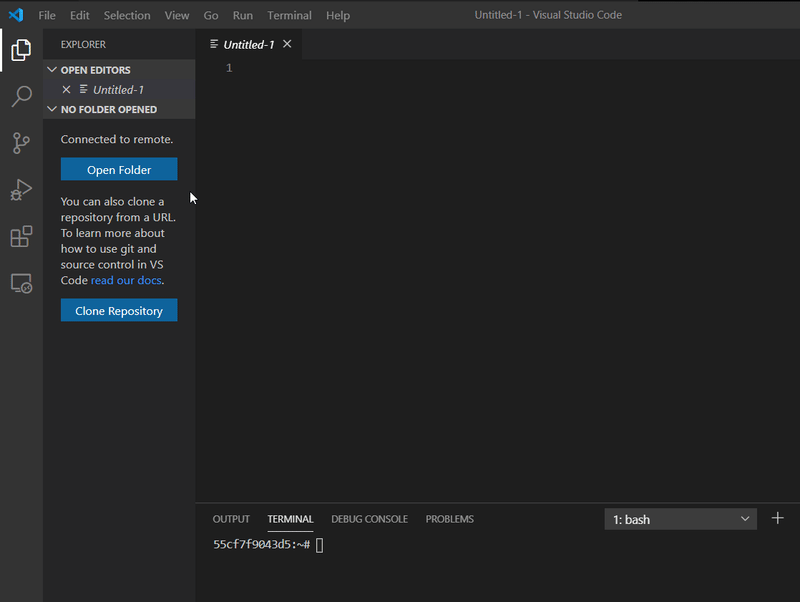Open the File menu

(47, 15)
